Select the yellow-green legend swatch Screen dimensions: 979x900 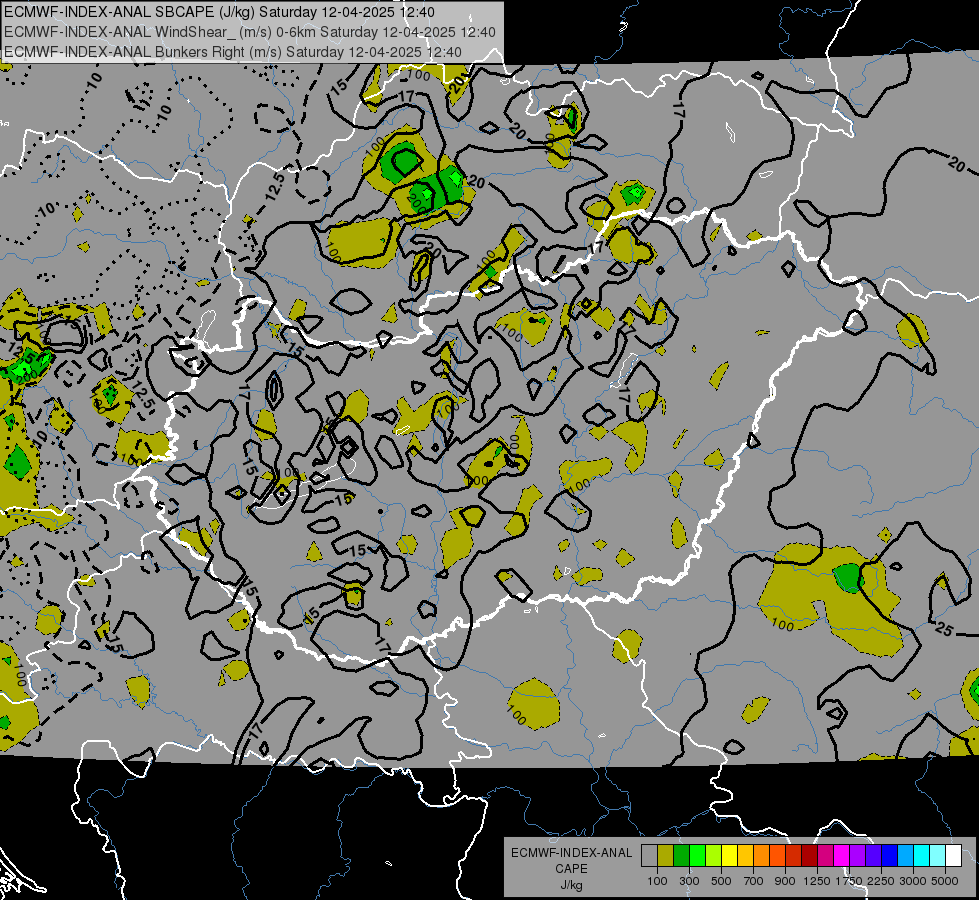[714, 855]
